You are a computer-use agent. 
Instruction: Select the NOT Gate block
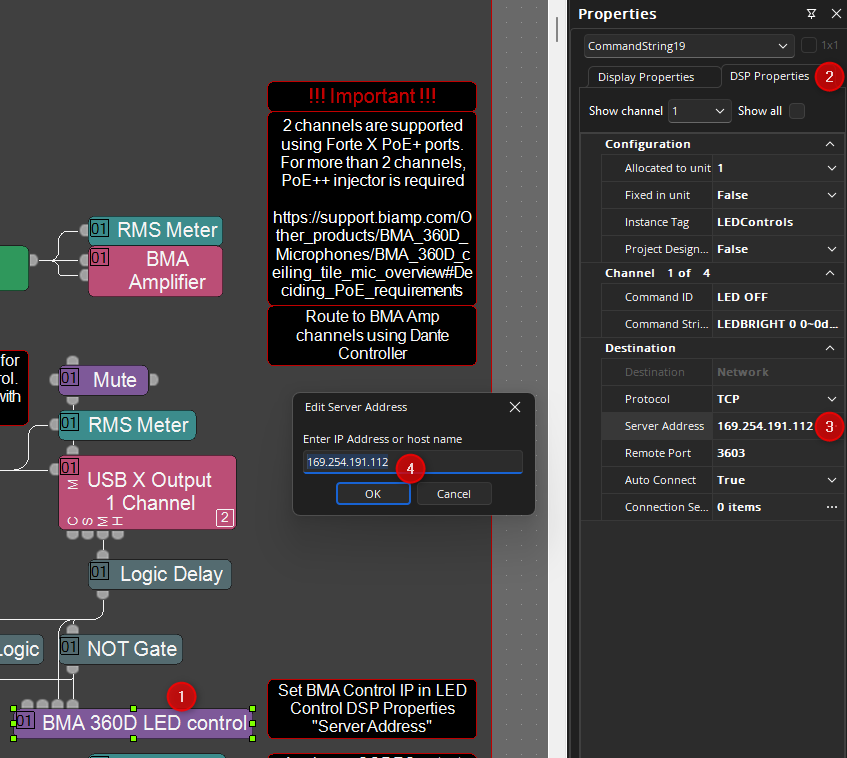coord(120,649)
